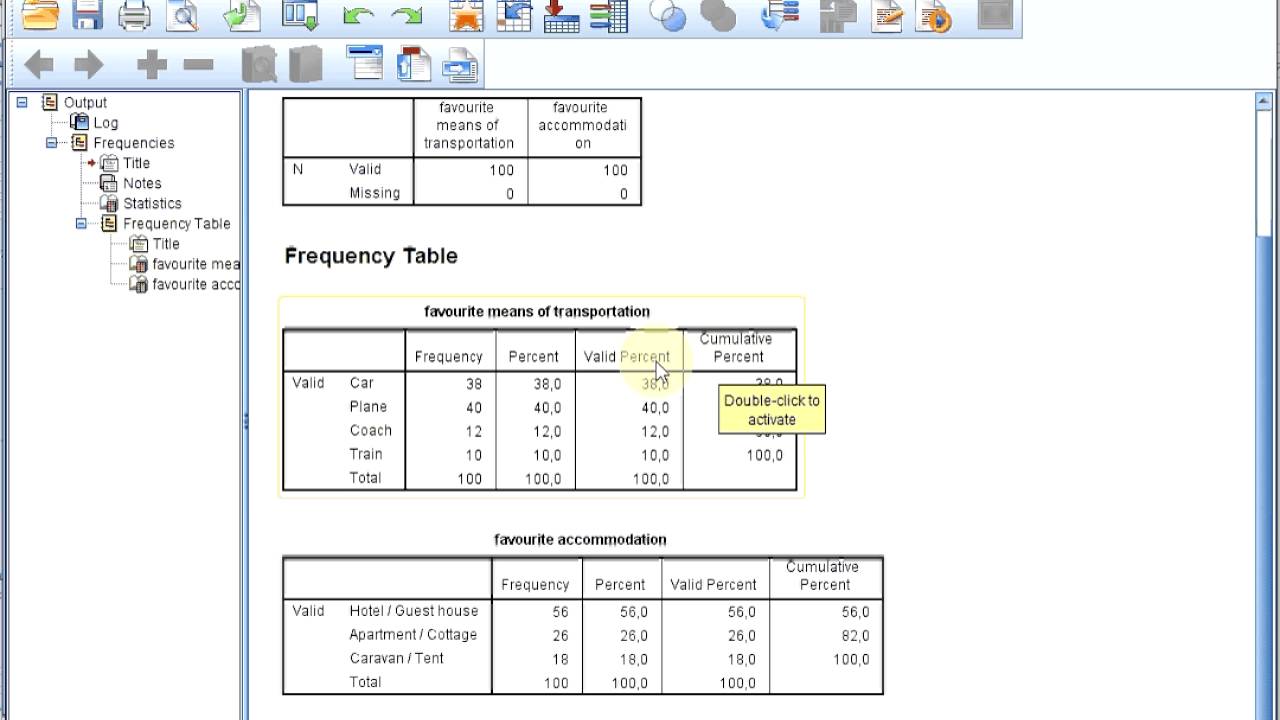
Task: Collapse outline using the minus toolbar icon
Action: [199, 66]
